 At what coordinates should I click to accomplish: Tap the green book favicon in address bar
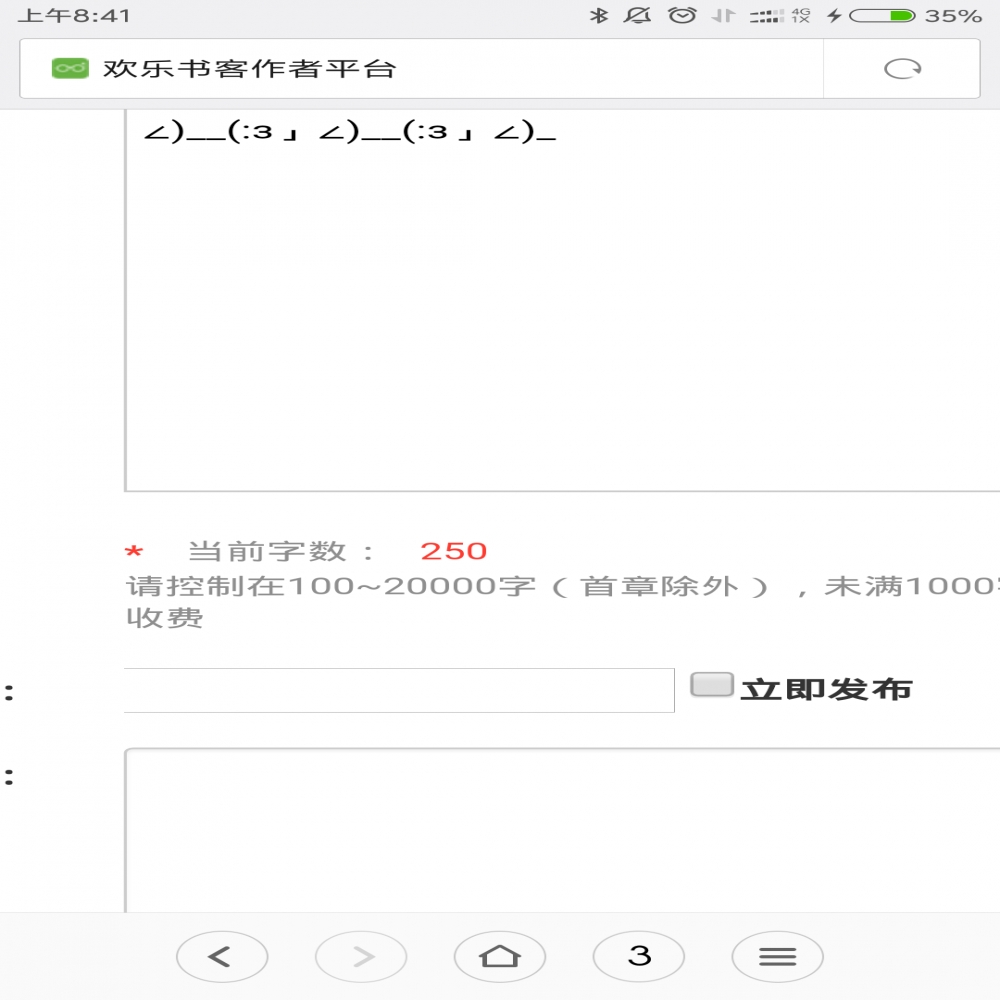[x=66, y=68]
